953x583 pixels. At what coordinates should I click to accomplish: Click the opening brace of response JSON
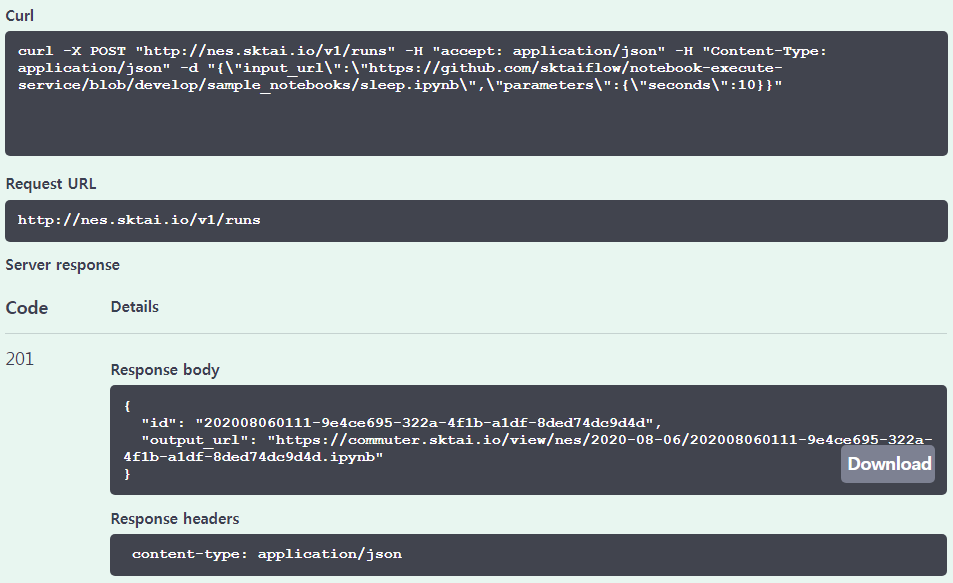(x=127, y=406)
